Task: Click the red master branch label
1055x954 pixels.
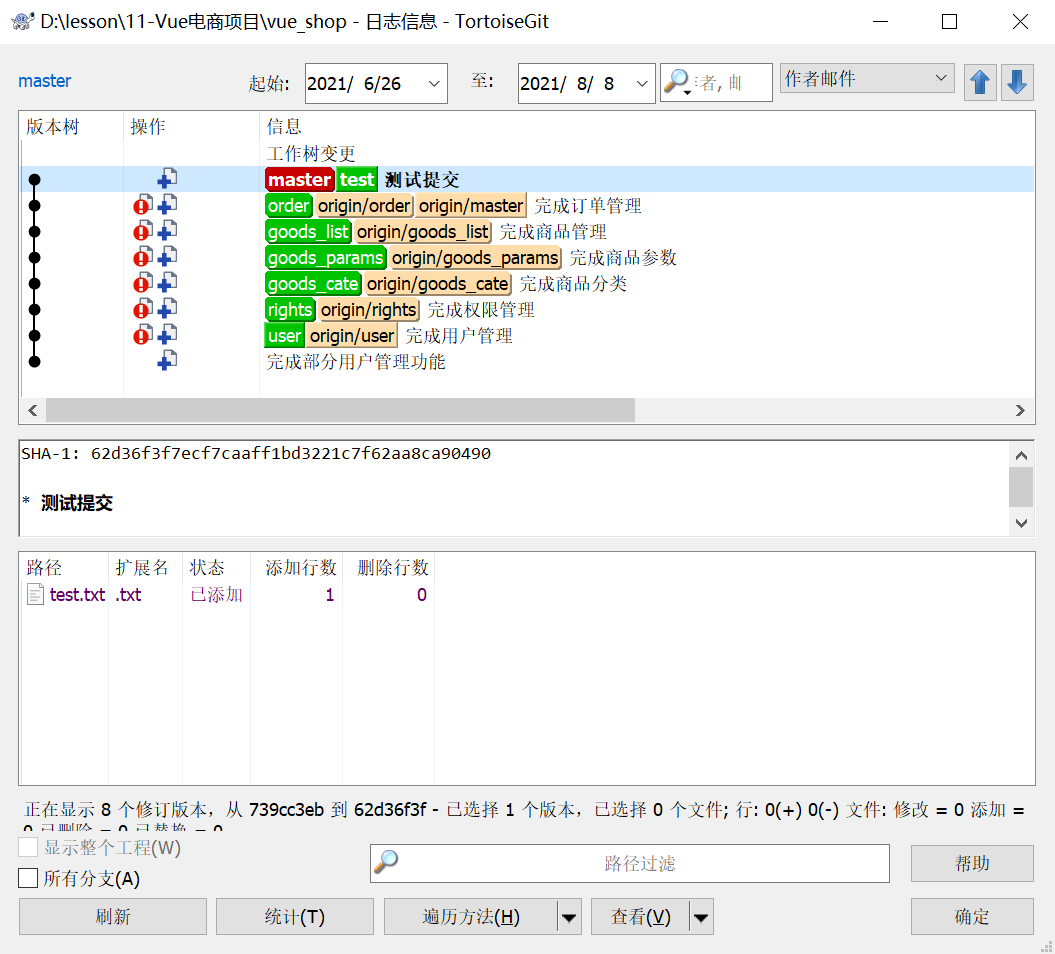Action: point(299,180)
